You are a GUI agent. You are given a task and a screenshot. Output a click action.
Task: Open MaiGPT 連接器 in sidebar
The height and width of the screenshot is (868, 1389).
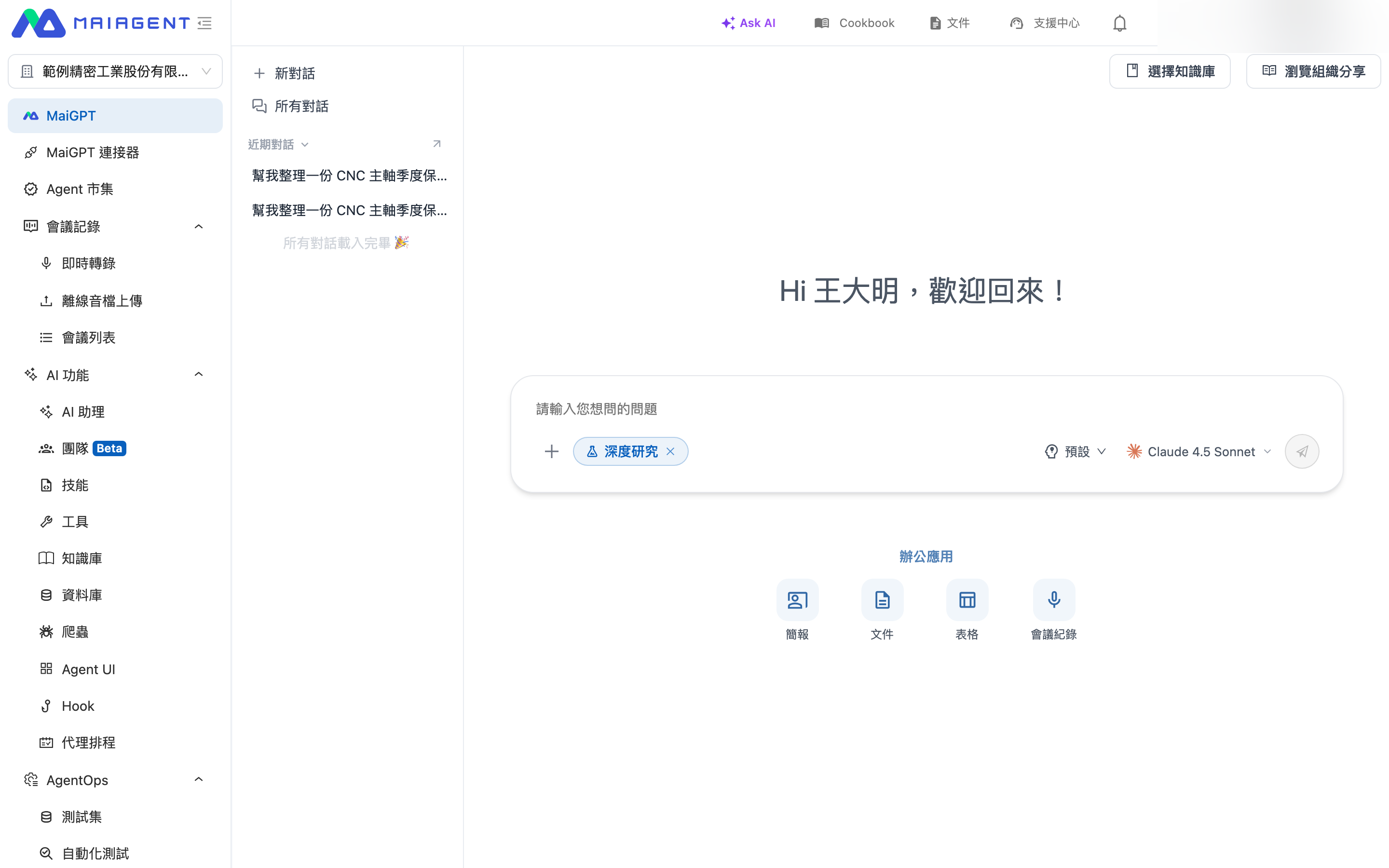coord(115,152)
